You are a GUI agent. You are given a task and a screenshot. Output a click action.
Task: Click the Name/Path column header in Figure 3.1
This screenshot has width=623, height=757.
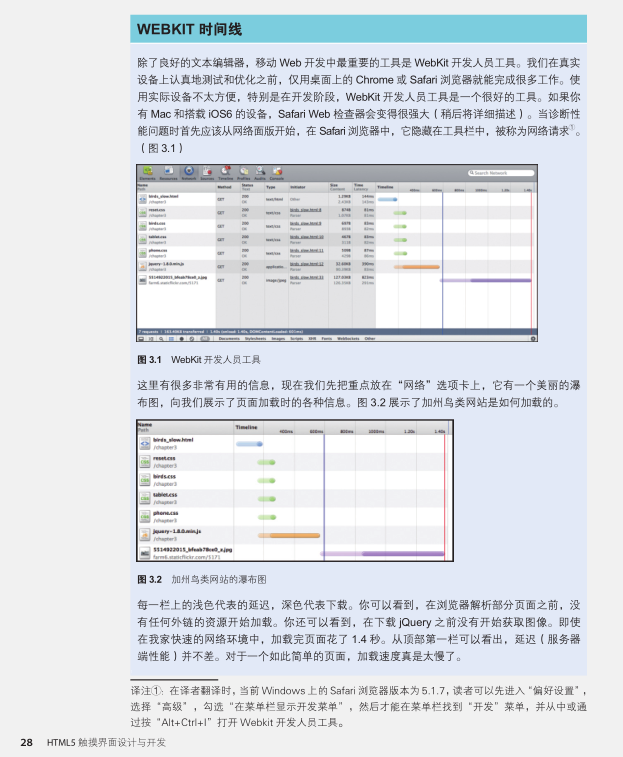click(176, 187)
